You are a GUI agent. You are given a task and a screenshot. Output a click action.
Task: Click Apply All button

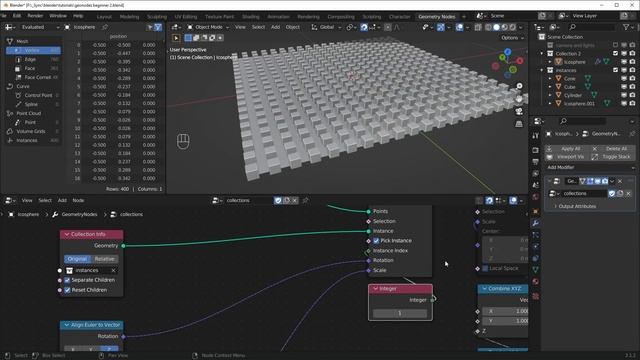(x=567, y=149)
